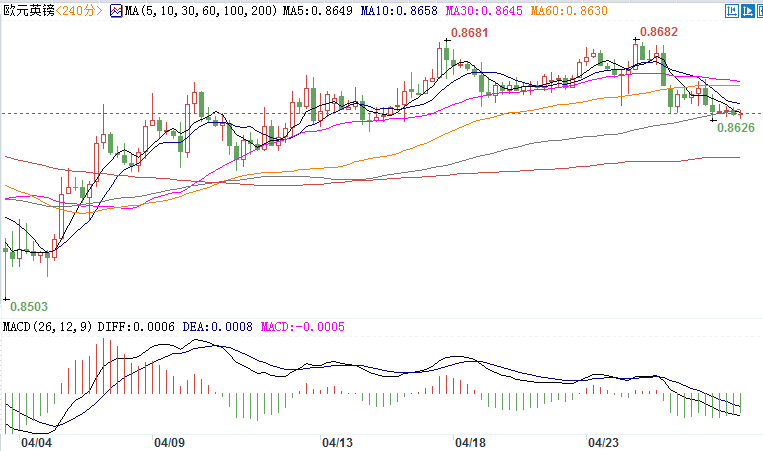Select the MA10:0.8658 readout
763x451 pixels.
[x=399, y=11]
